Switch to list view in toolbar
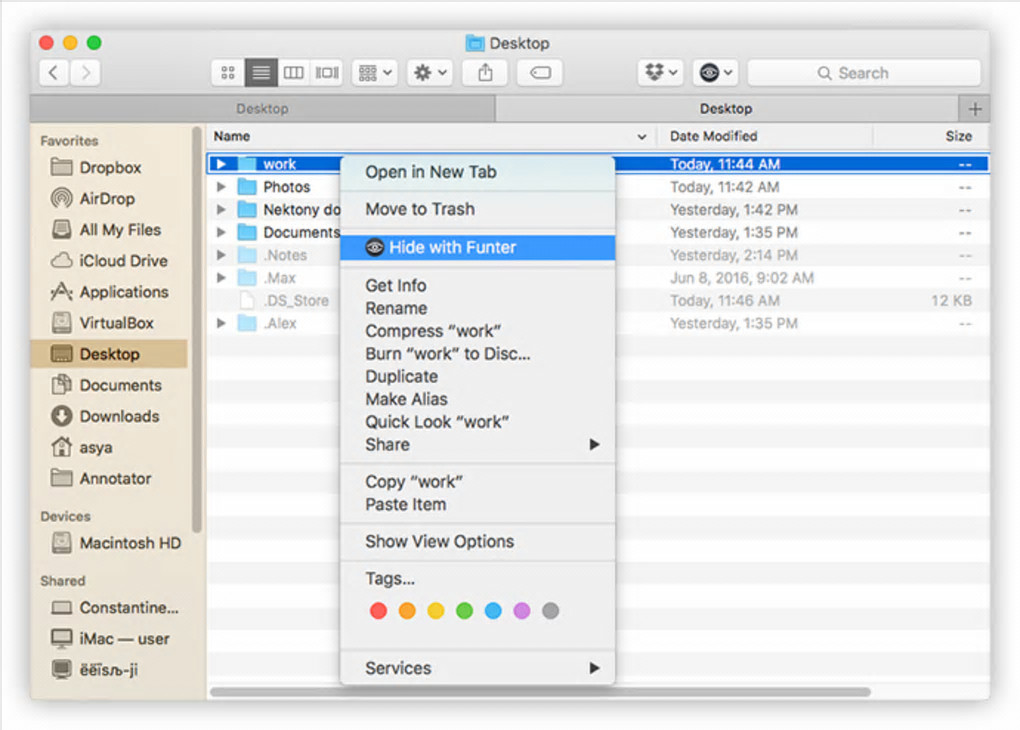Viewport: 1020px width, 730px height. tap(261, 72)
